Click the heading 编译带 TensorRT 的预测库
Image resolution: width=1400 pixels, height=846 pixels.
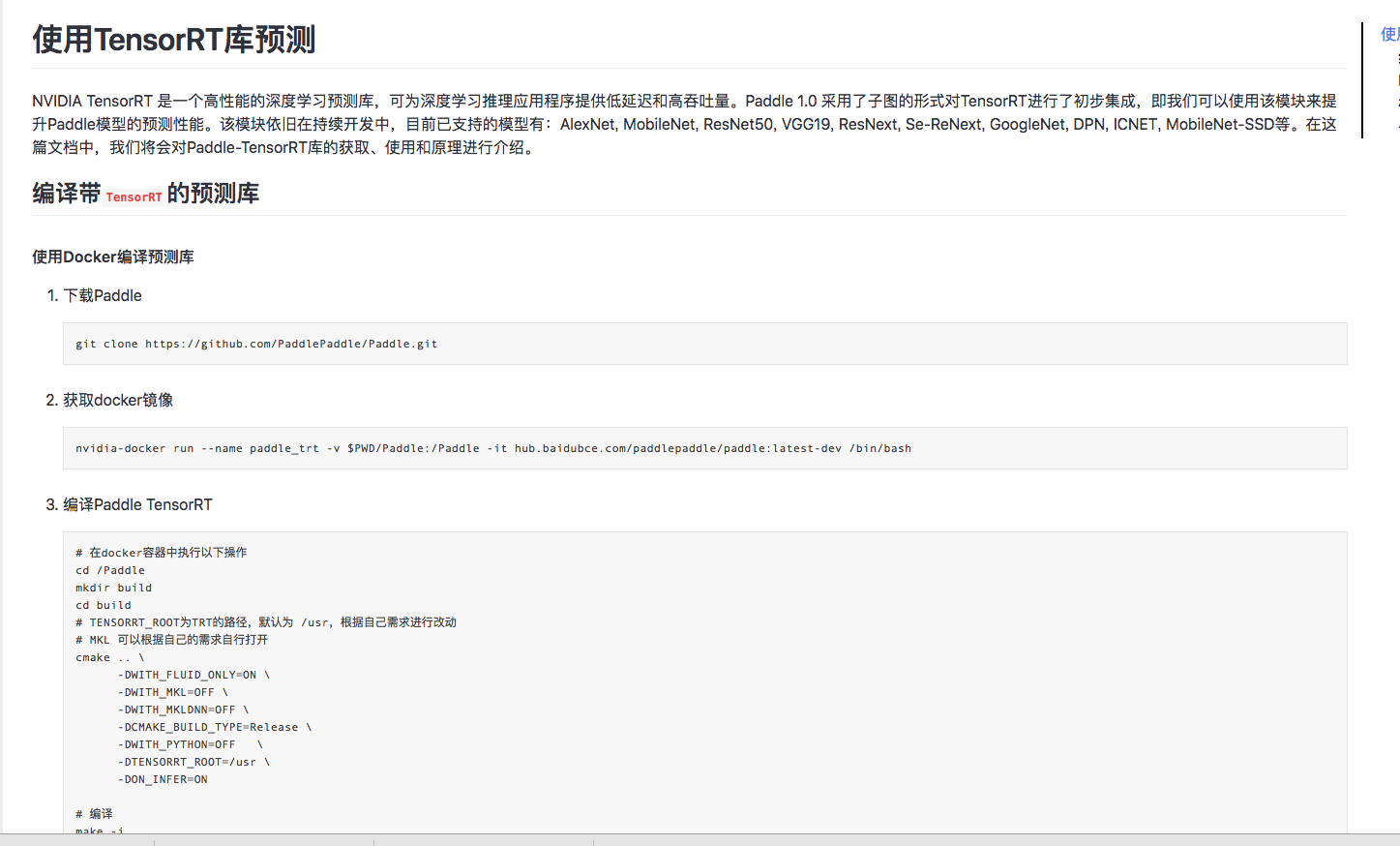tap(145, 194)
